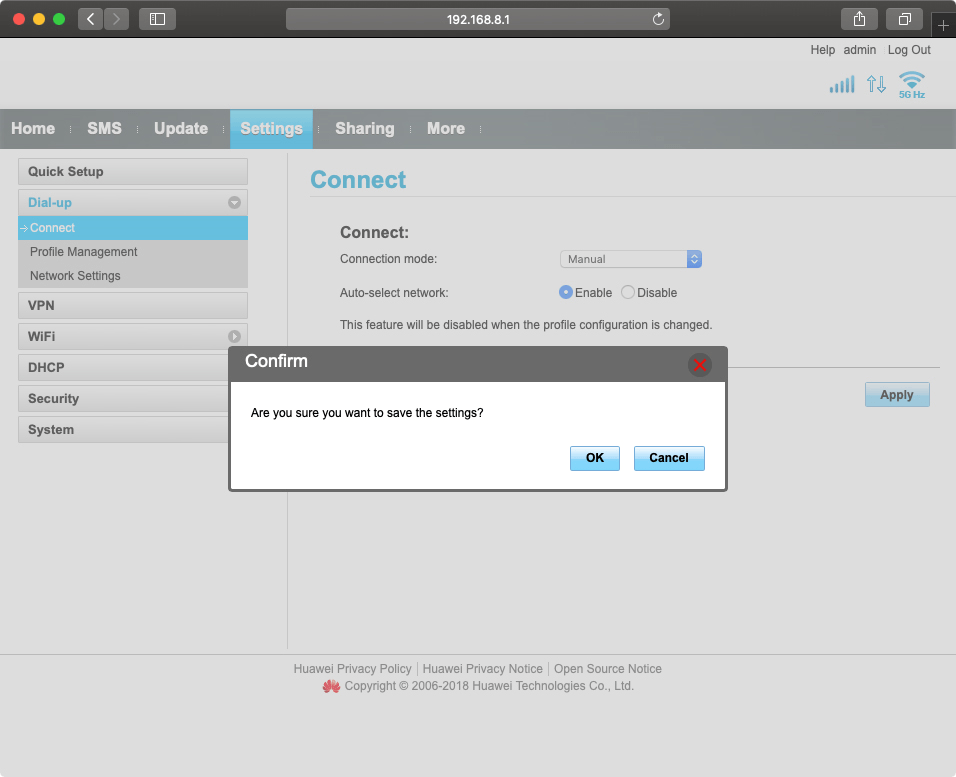Go back with Safari back arrow
The image size is (956, 777).
click(x=90, y=19)
